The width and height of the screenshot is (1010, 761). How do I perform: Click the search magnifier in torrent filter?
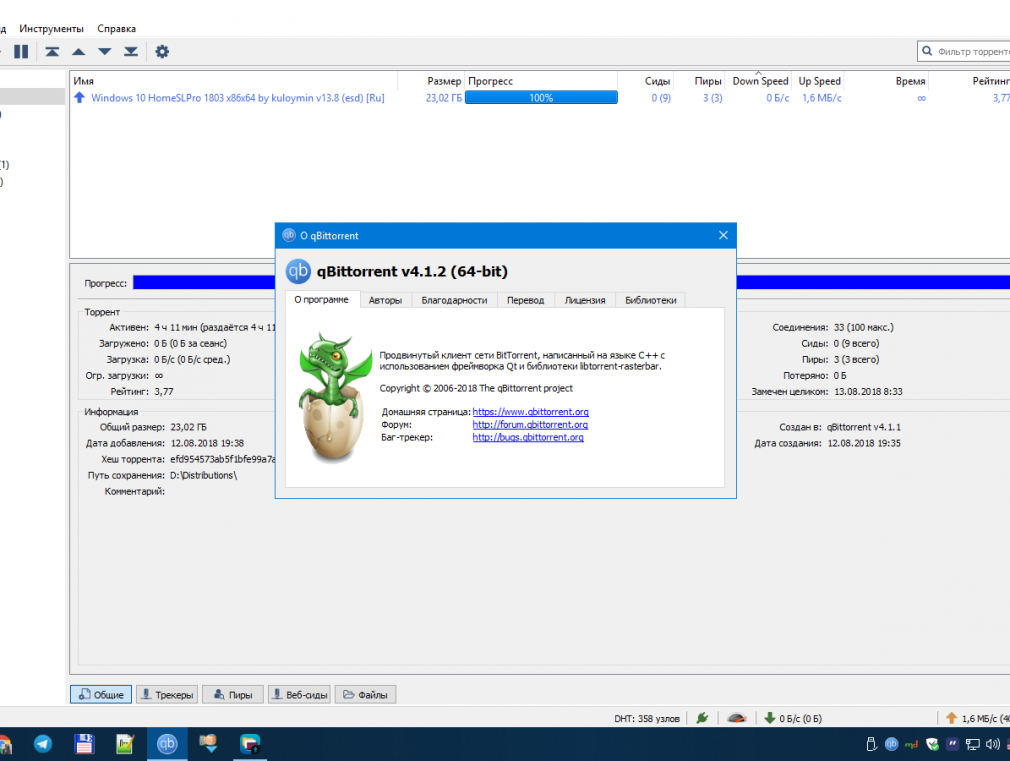(x=927, y=51)
